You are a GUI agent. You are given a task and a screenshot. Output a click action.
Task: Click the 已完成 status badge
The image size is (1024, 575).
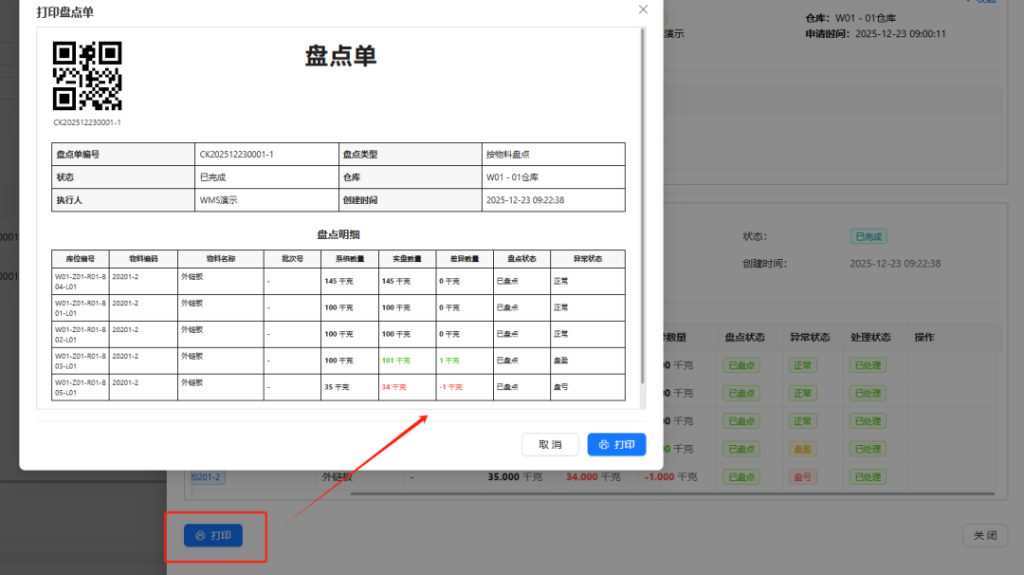(867, 237)
